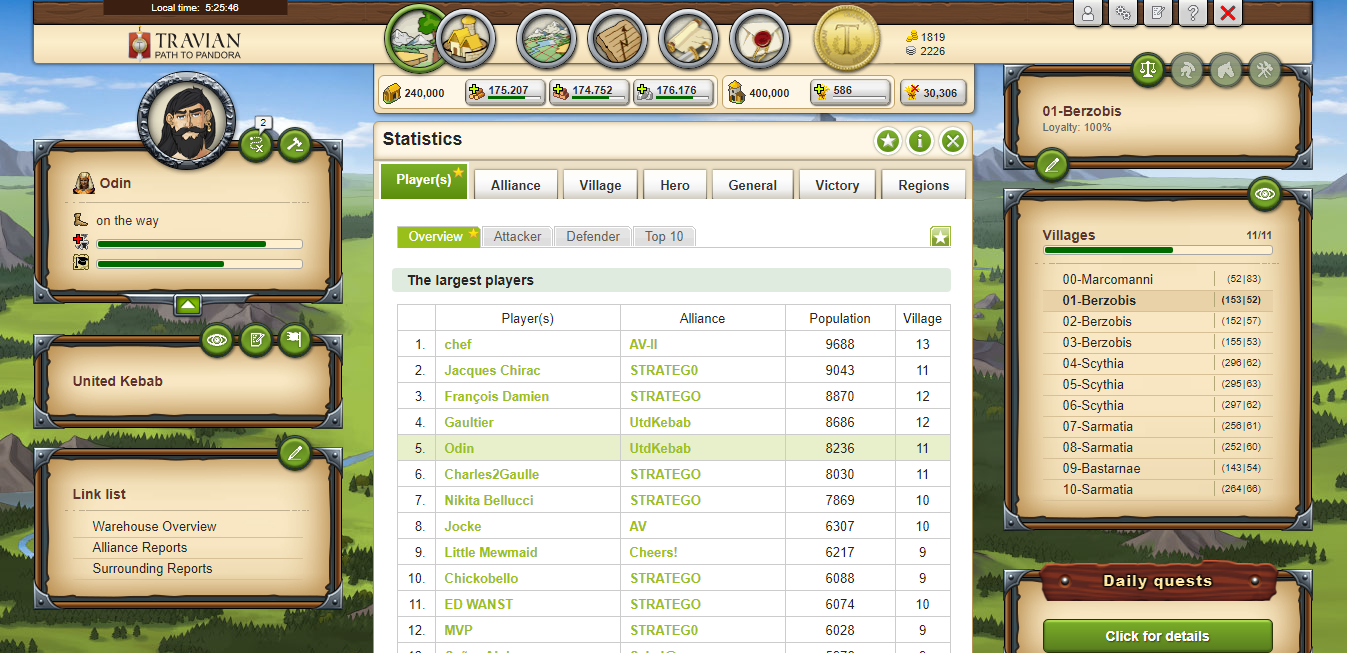The height and width of the screenshot is (653, 1347).
Task: Open alliance notepad icon above United Kebab
Action: click(256, 341)
